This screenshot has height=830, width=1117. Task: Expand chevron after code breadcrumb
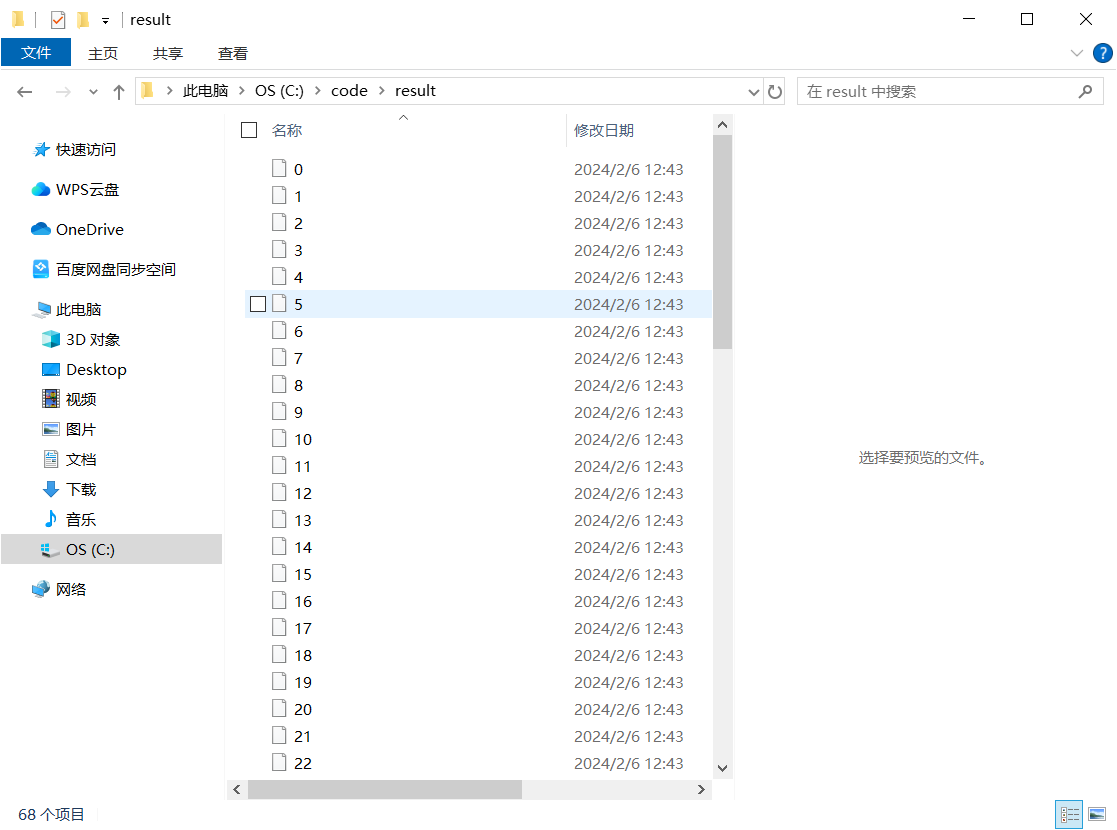coord(382,90)
